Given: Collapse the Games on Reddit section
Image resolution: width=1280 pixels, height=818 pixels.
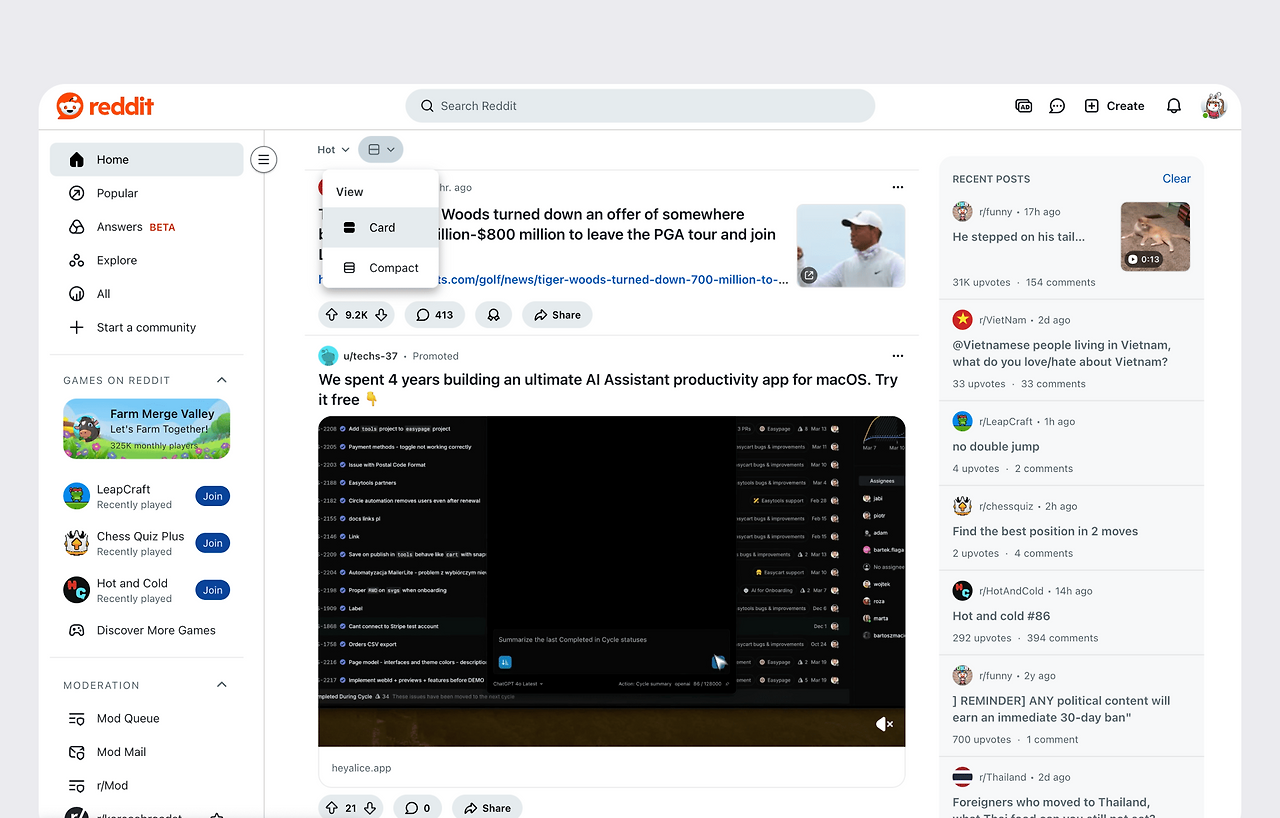Looking at the screenshot, I should [222, 380].
